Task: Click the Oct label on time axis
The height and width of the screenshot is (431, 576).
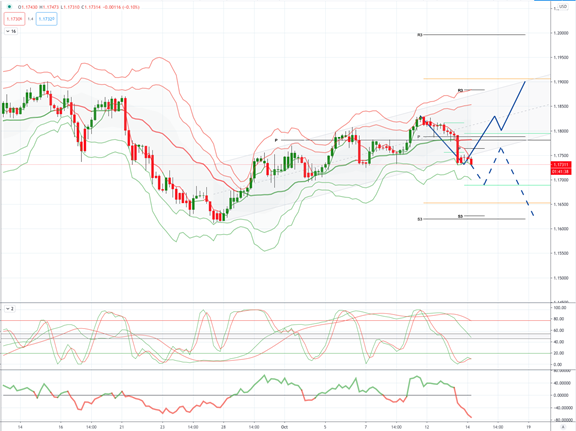Action: click(x=284, y=427)
